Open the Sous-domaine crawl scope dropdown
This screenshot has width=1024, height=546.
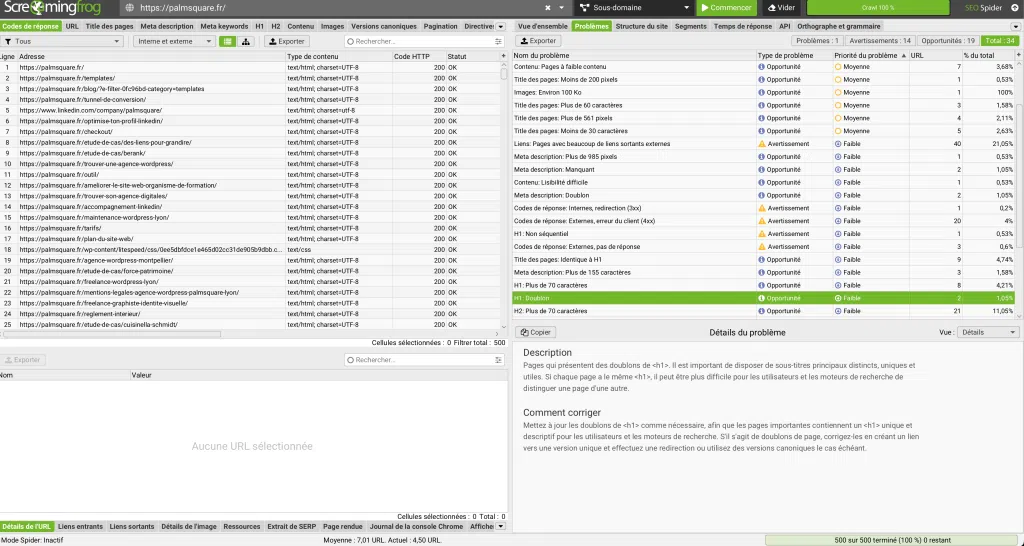633,8
